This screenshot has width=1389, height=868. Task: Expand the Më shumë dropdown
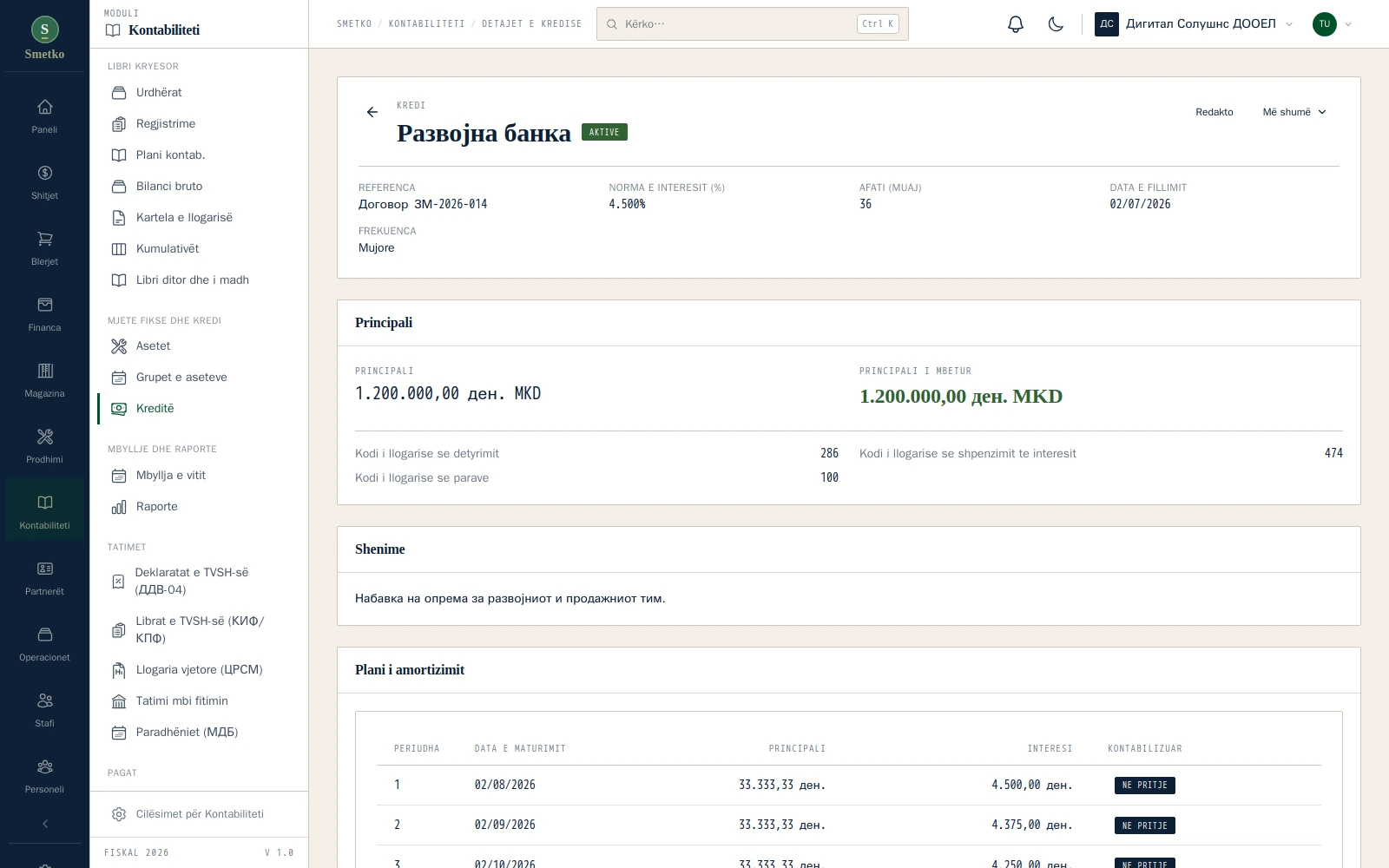tap(1294, 112)
